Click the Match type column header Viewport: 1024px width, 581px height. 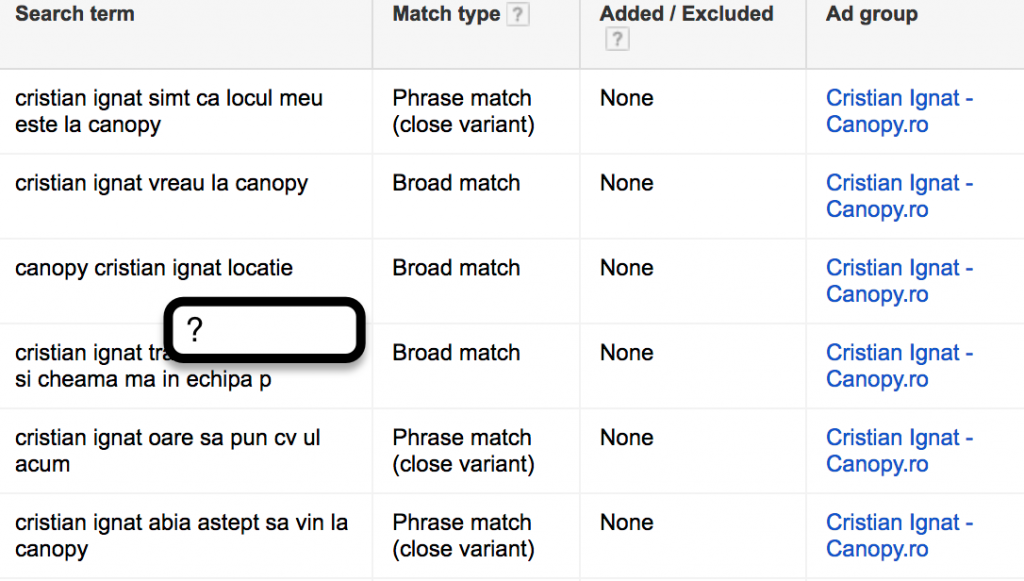tap(447, 14)
